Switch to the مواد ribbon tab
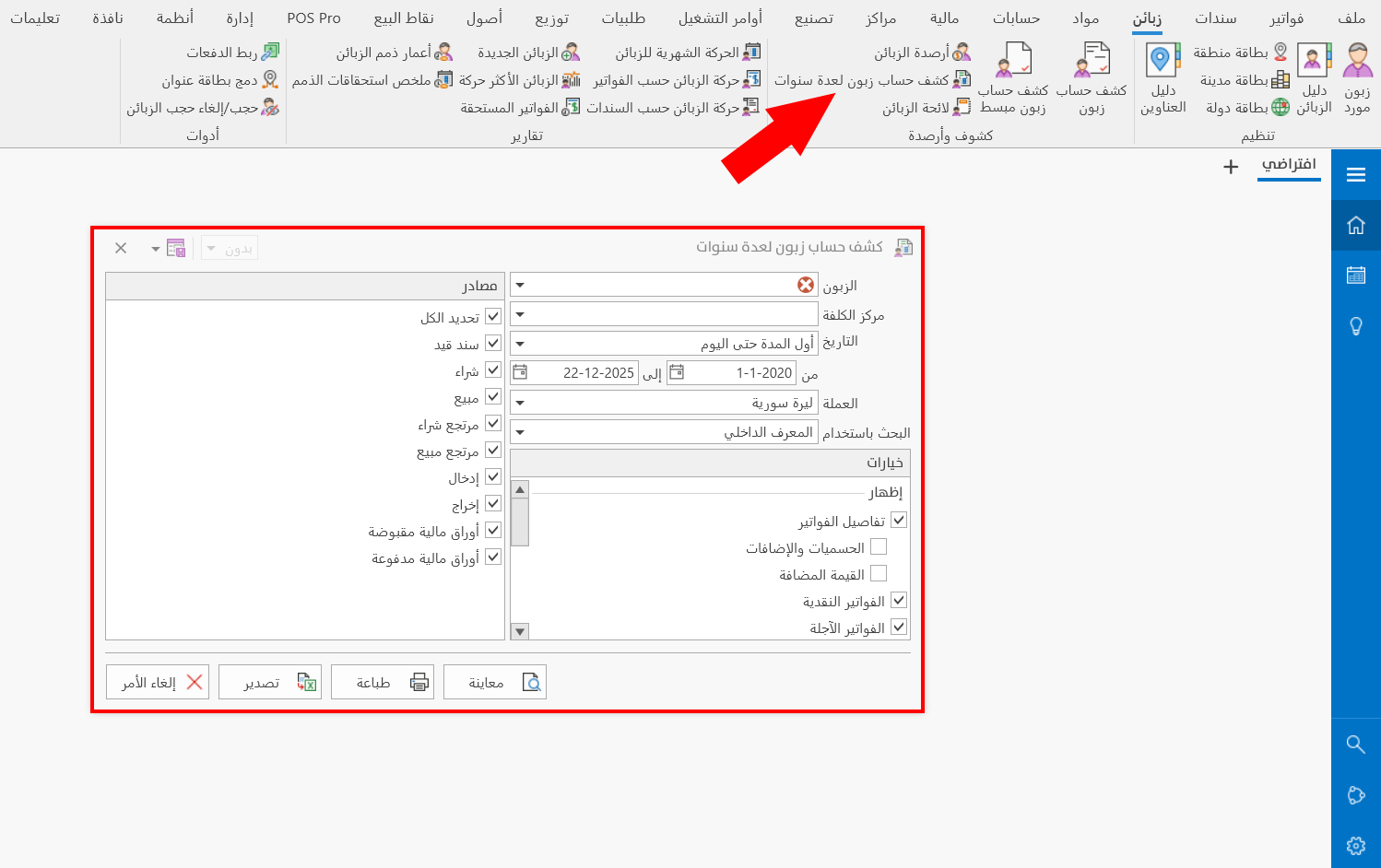 coord(1084,18)
